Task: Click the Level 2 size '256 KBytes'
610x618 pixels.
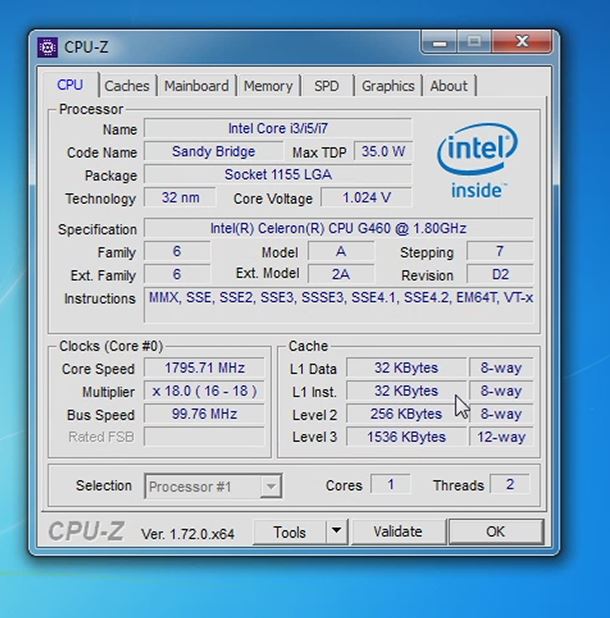Action: click(x=406, y=414)
